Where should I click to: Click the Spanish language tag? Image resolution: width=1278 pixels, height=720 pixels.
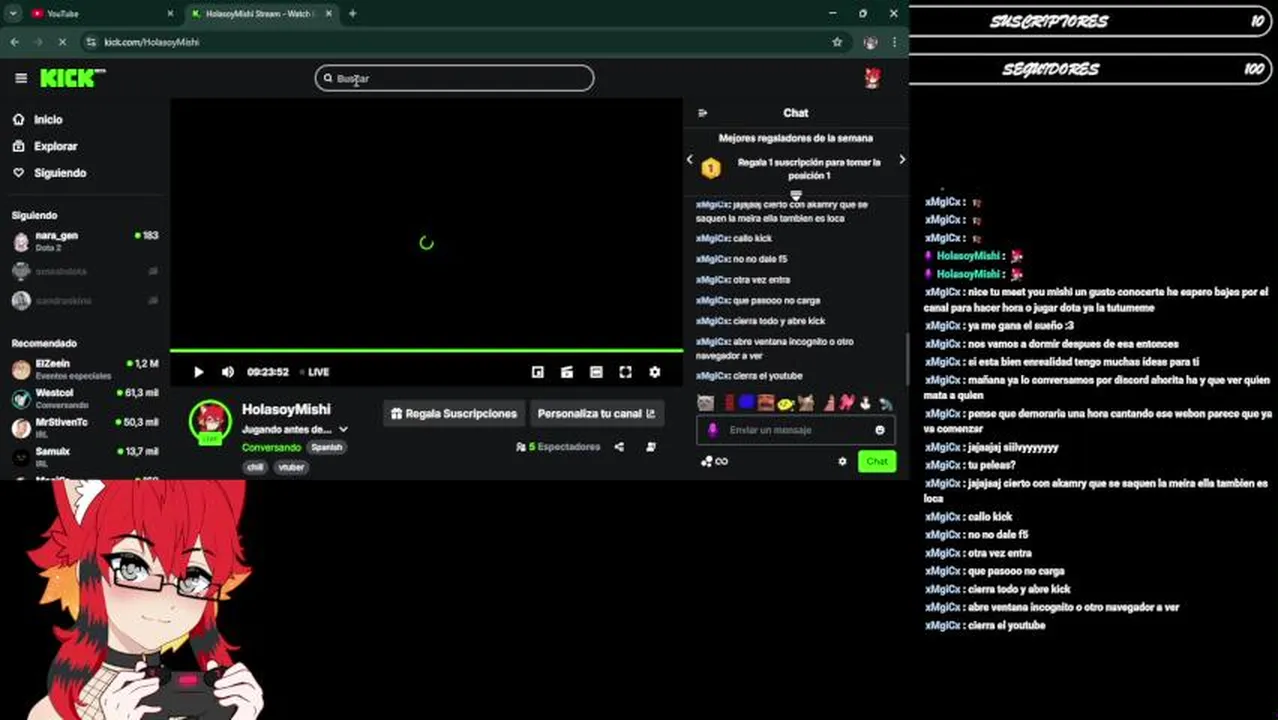(x=326, y=447)
